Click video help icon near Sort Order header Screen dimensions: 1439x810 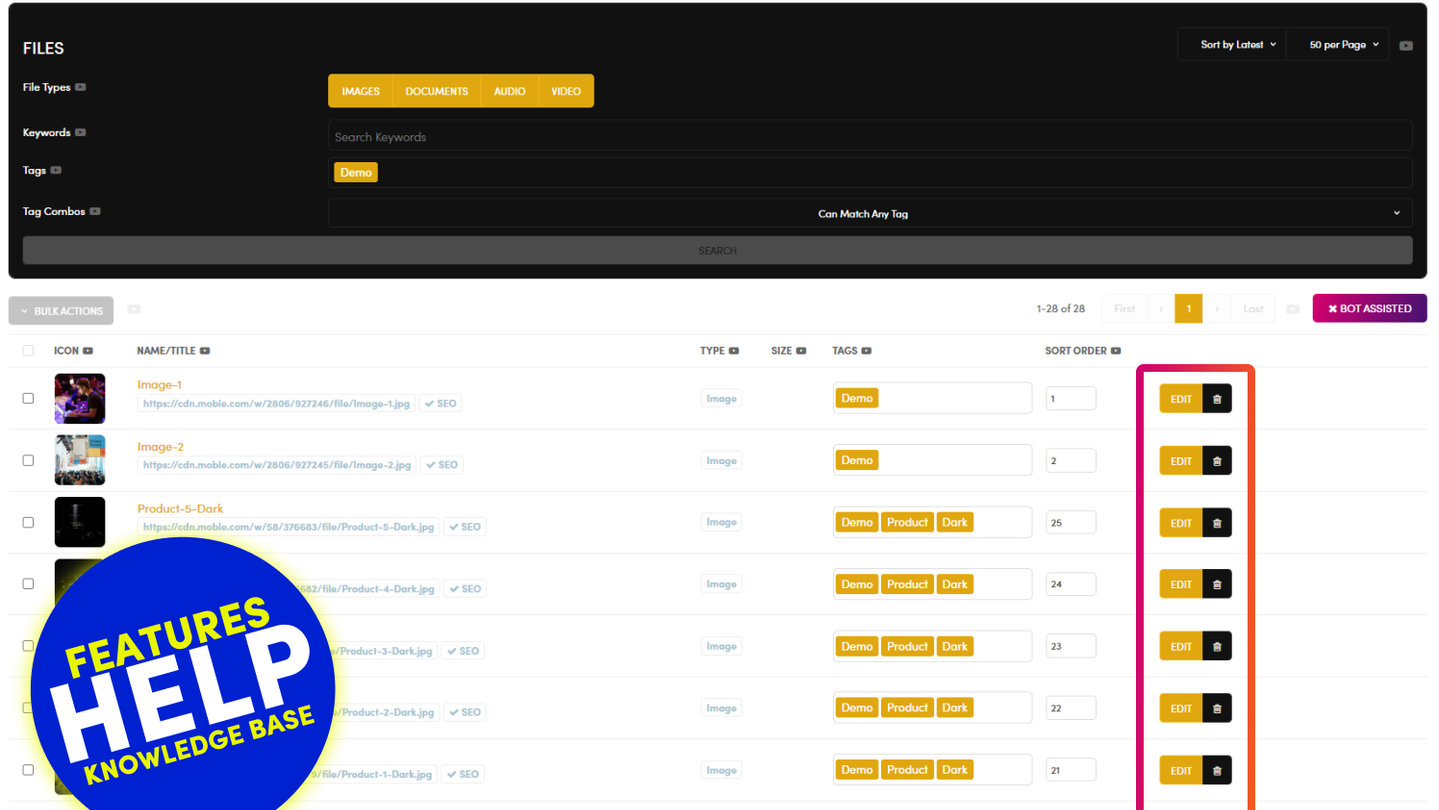click(x=1116, y=351)
